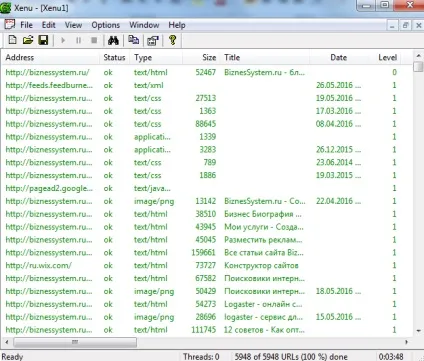Open the Edit menu
Screen dimensions: 424x361
click(x=49, y=25)
